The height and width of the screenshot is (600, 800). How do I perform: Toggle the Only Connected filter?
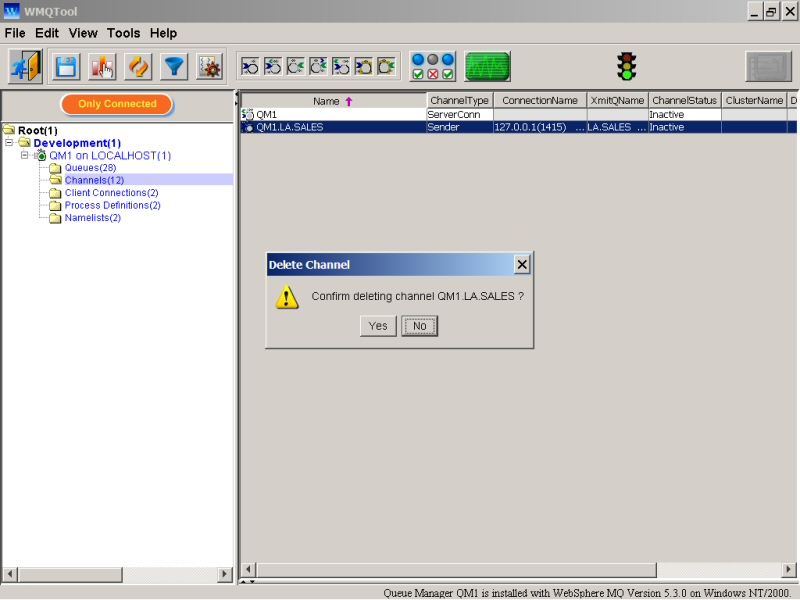(x=117, y=104)
